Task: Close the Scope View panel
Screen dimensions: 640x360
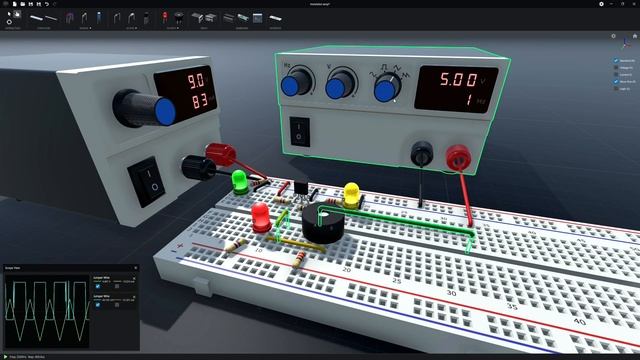Action: click(136, 268)
